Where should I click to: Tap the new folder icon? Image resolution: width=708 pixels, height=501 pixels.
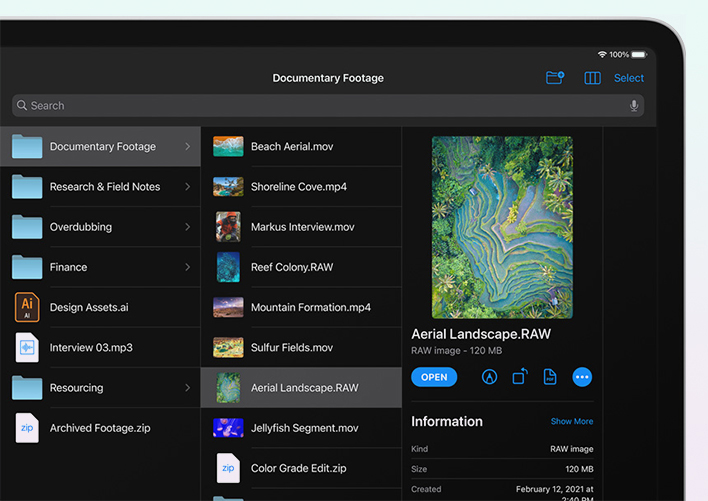point(555,78)
